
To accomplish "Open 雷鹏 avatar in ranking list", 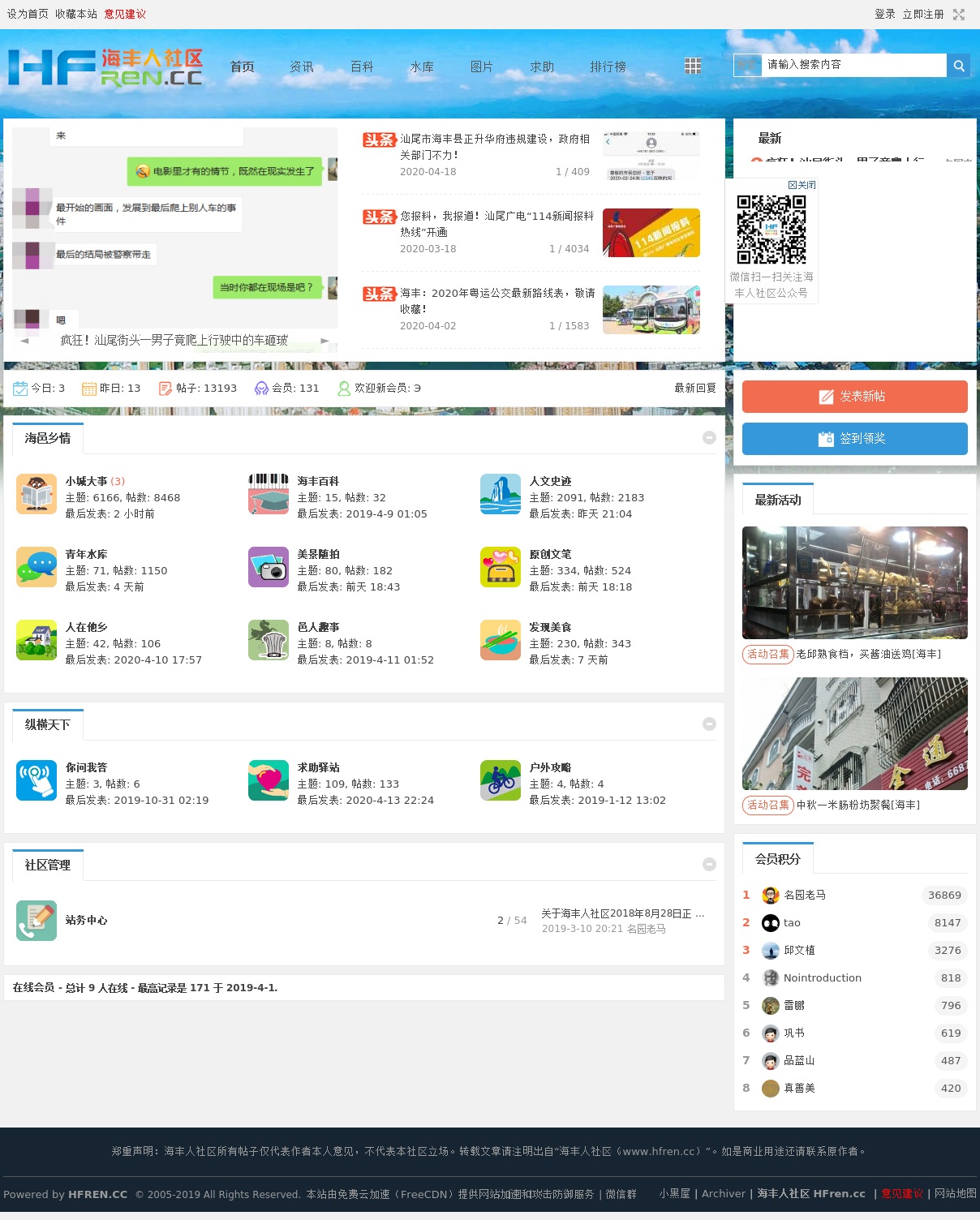I will 771,1006.
